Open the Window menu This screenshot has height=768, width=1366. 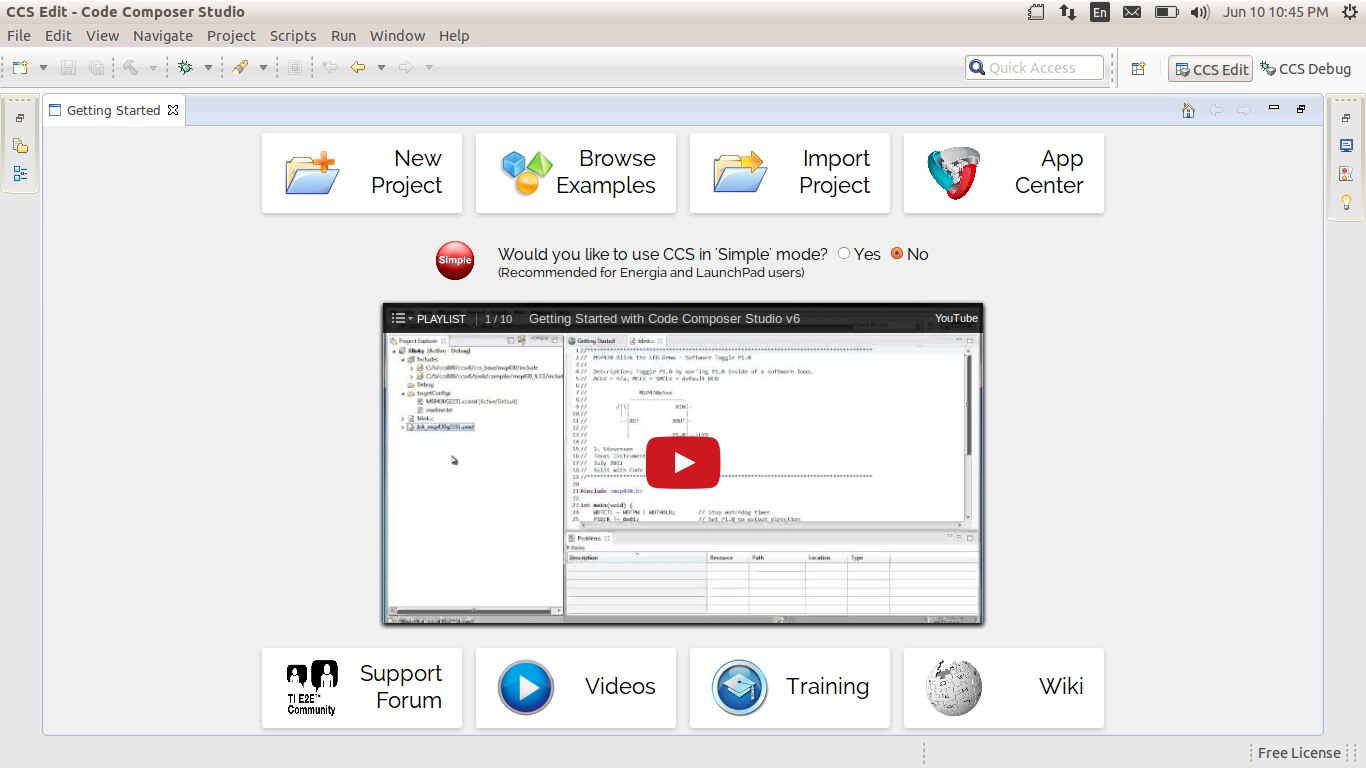pos(397,36)
